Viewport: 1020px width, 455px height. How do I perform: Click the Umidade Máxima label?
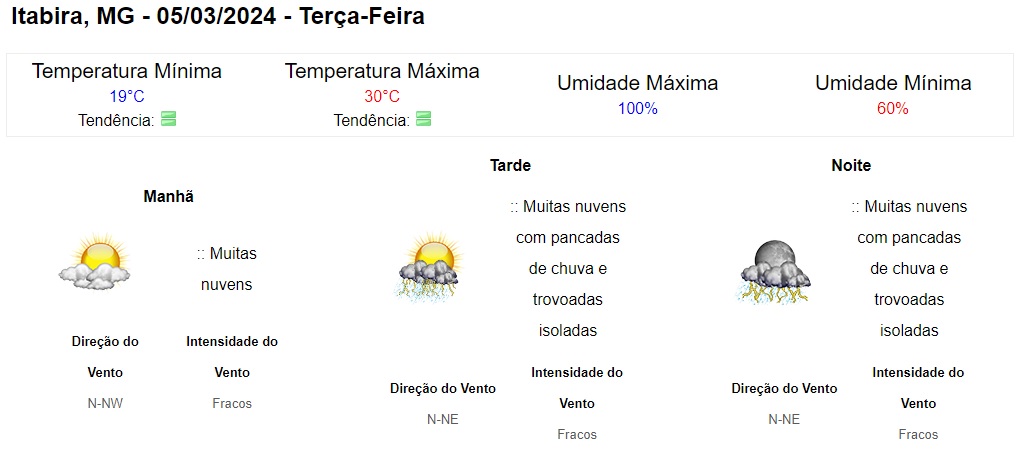637,84
